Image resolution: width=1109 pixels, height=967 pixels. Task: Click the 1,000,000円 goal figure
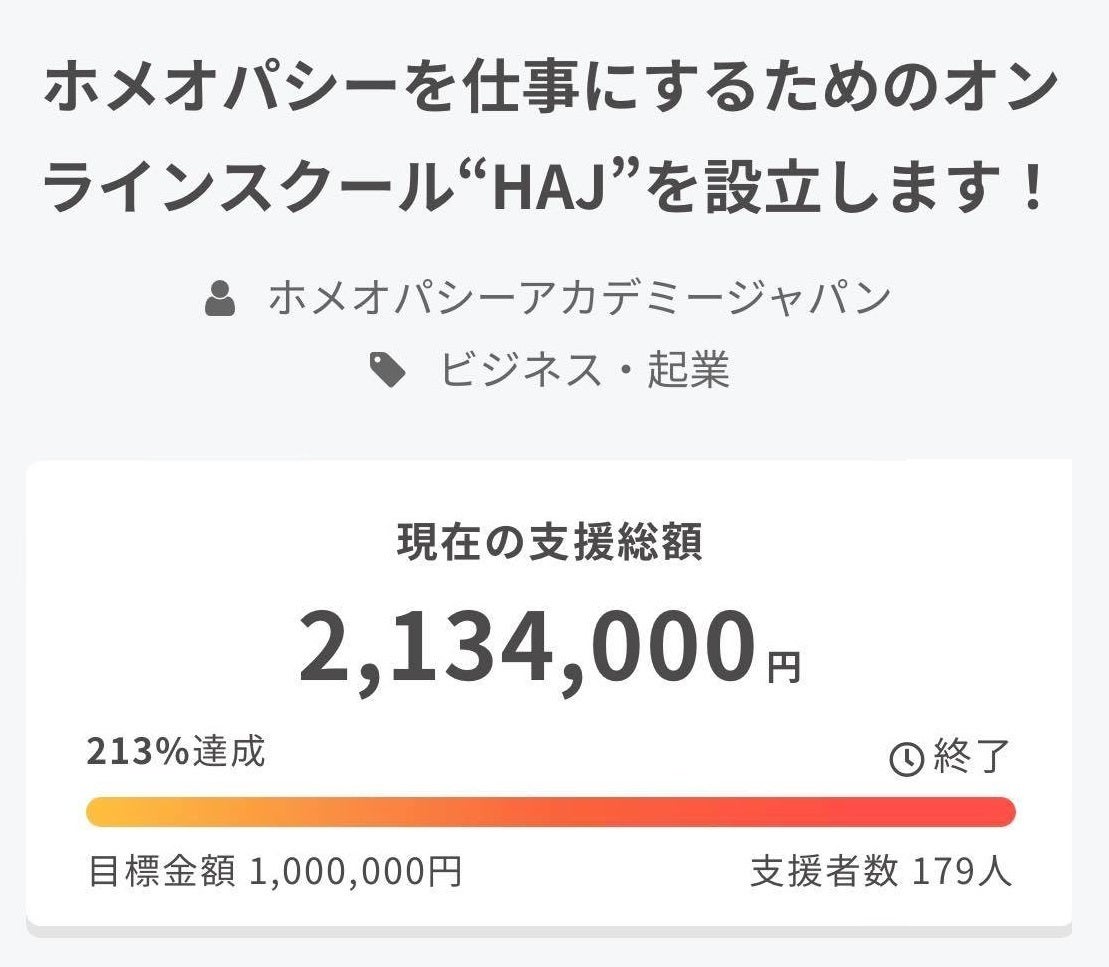tap(354, 872)
